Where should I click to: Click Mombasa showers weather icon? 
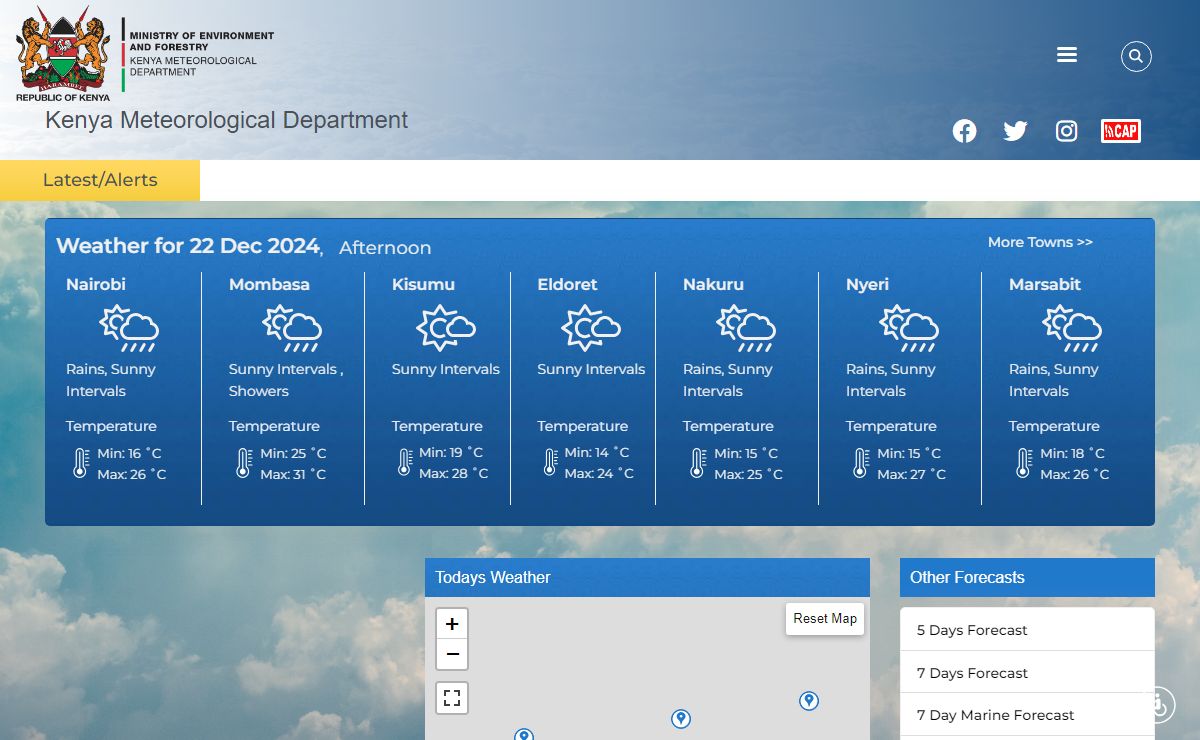click(x=292, y=328)
